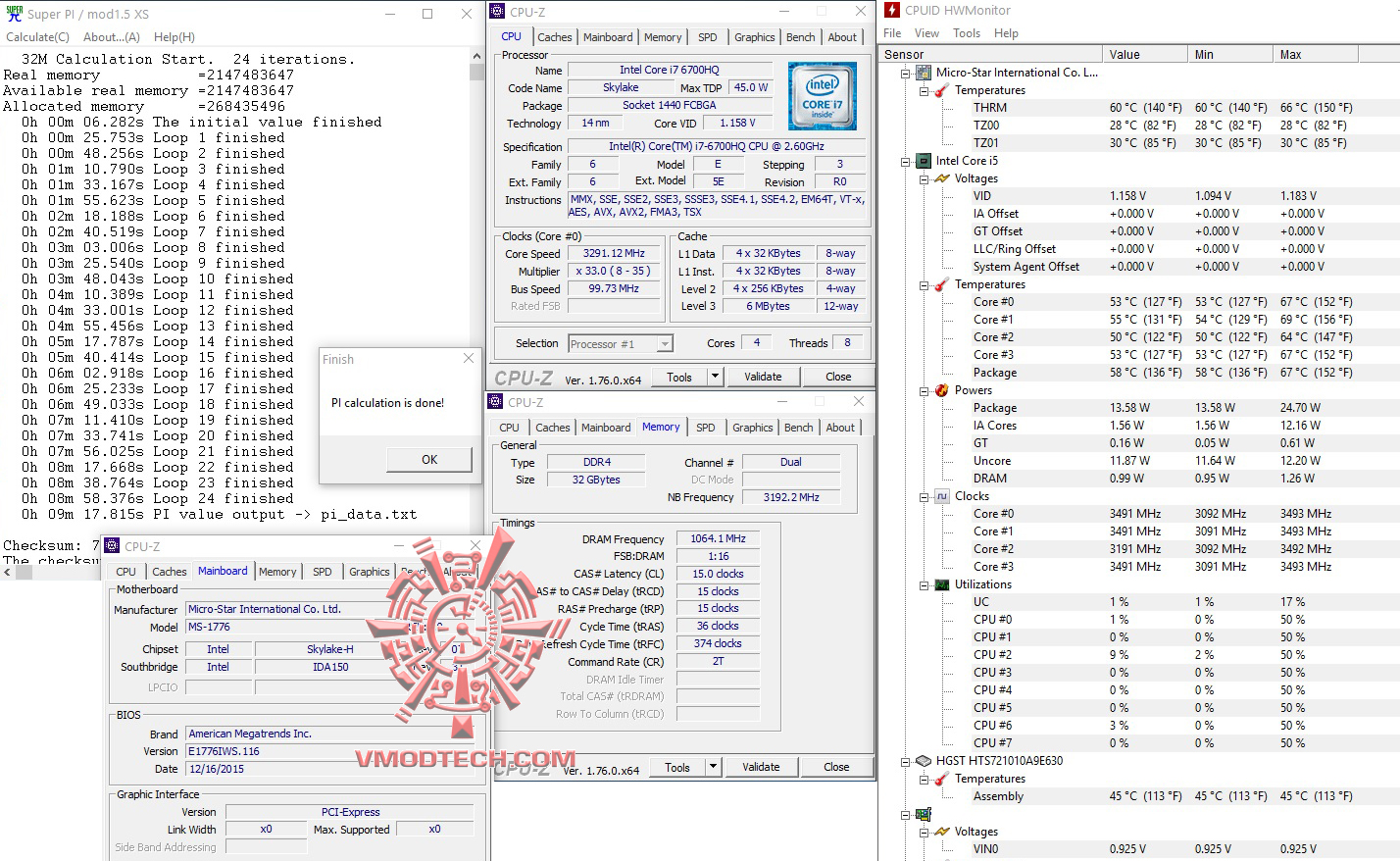Image resolution: width=1400 pixels, height=861 pixels.
Task: Collapse Temperatures under Intel Core i5
Action: coord(924,284)
